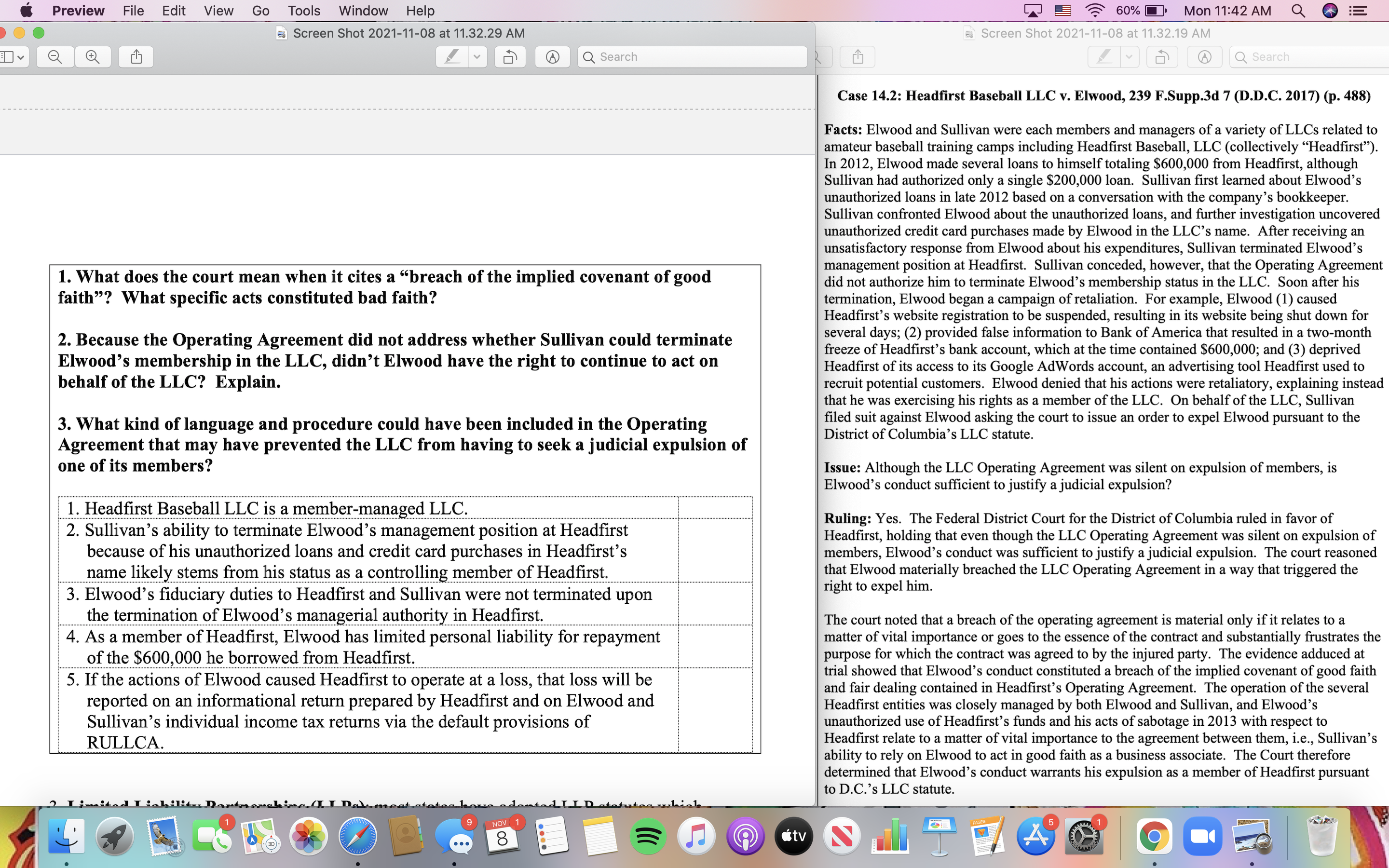This screenshot has height=868, width=1389.
Task: Open the Share menu in Preview
Action: click(x=136, y=56)
